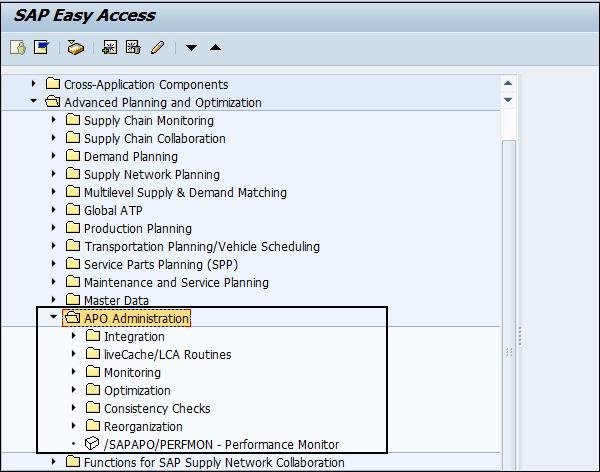
Task: Select the Supply Network Planning entry
Action: (152, 175)
